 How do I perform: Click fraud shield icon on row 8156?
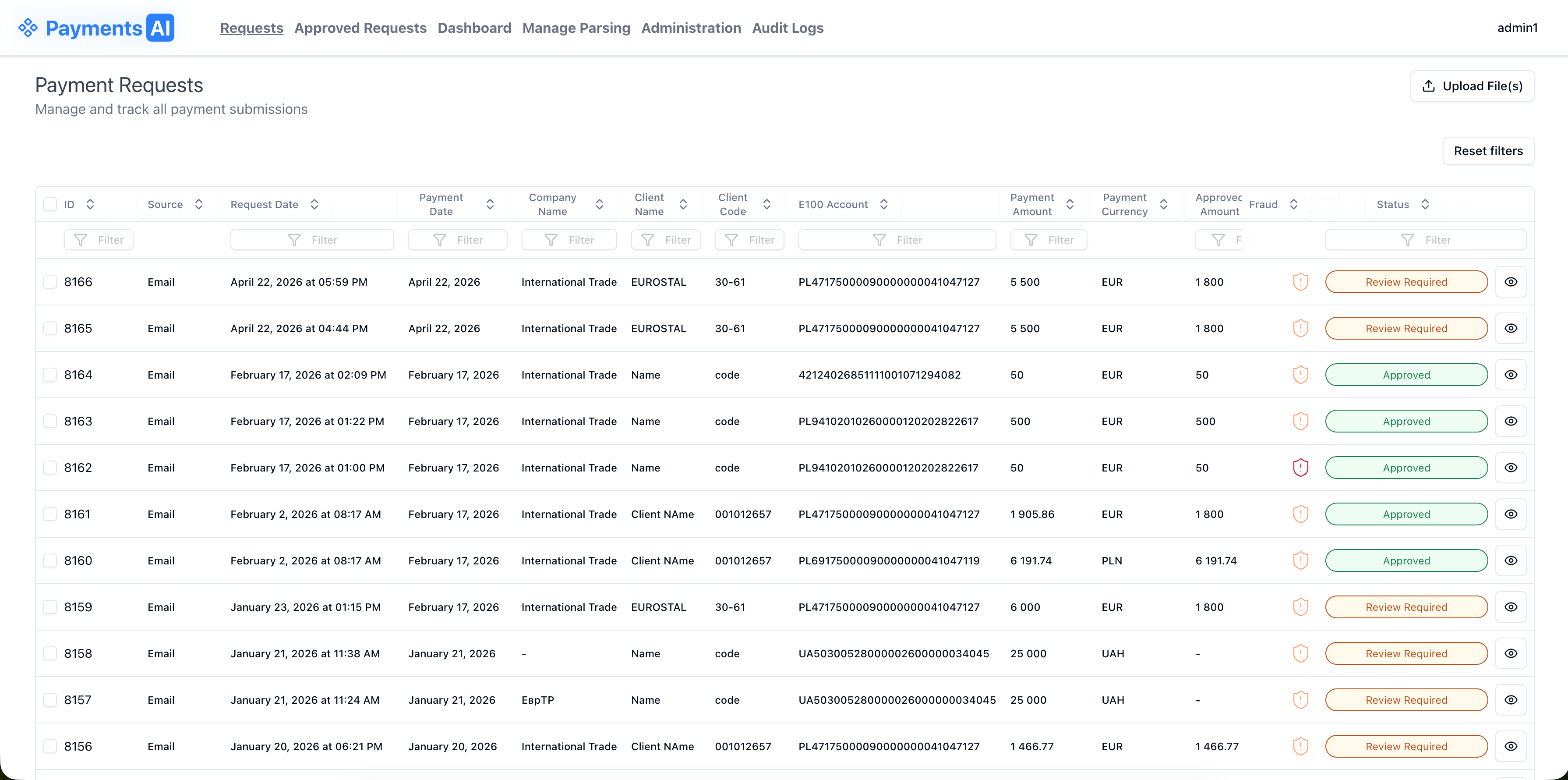click(1301, 747)
